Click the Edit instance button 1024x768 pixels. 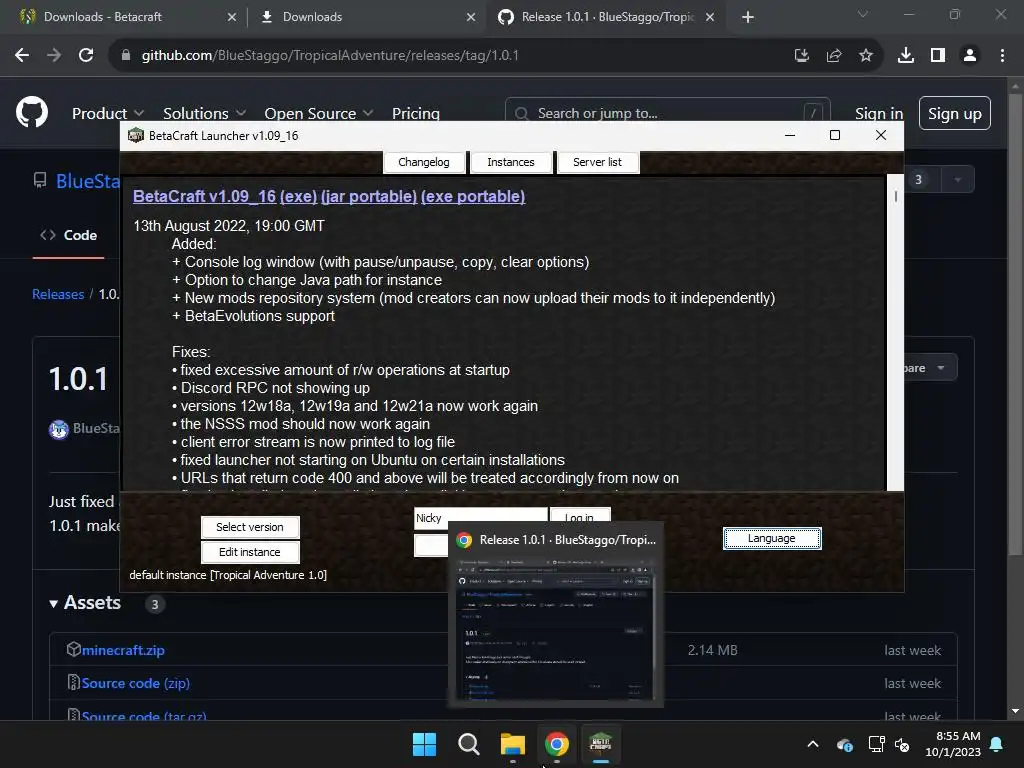250,552
